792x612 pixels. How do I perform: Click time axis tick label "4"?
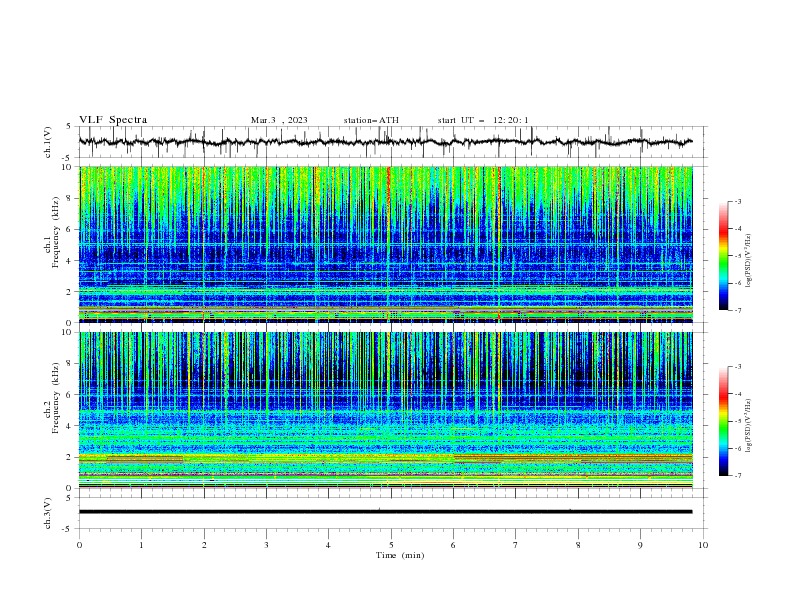[x=328, y=545]
